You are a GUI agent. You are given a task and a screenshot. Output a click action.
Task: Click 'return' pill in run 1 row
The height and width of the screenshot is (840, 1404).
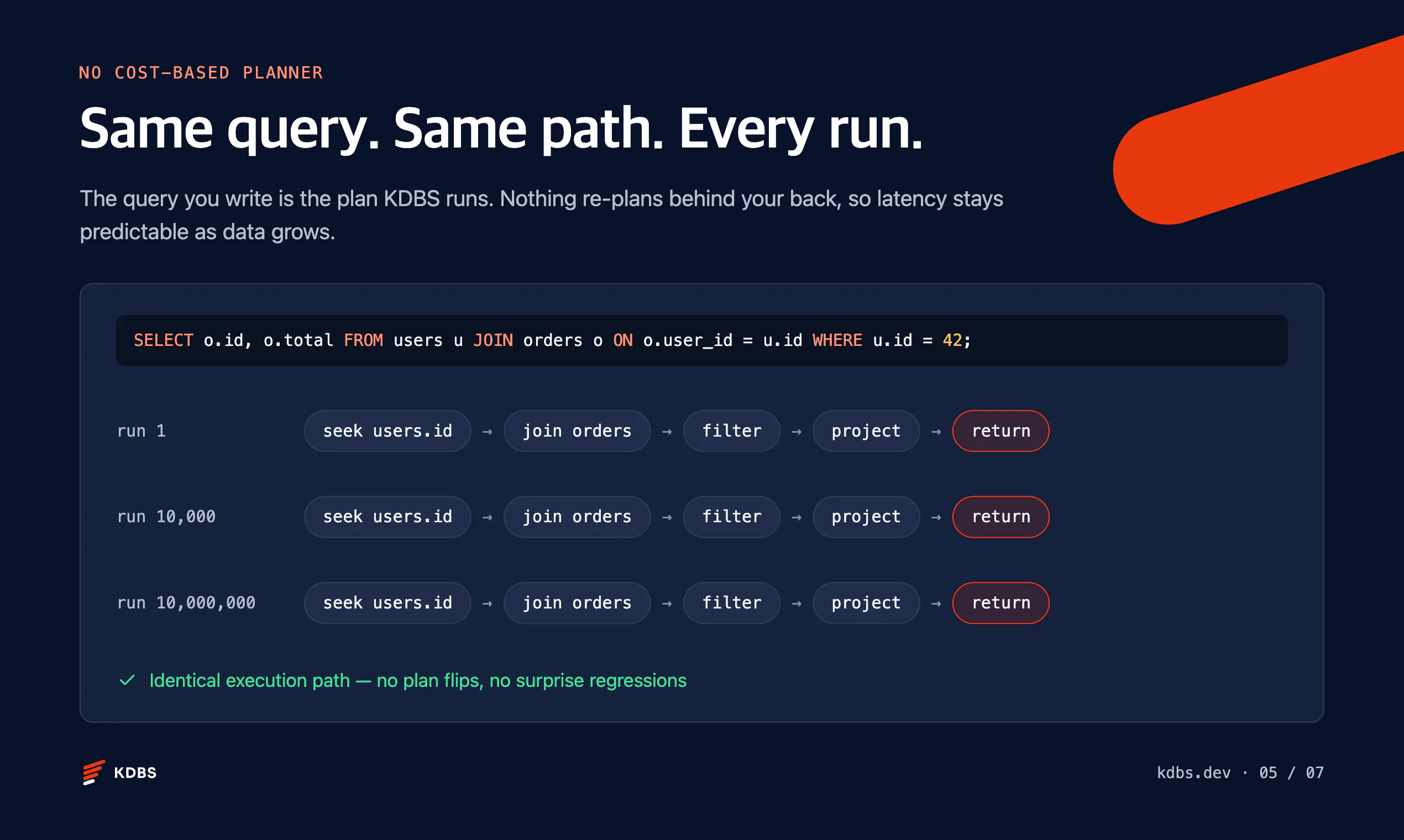1000,431
